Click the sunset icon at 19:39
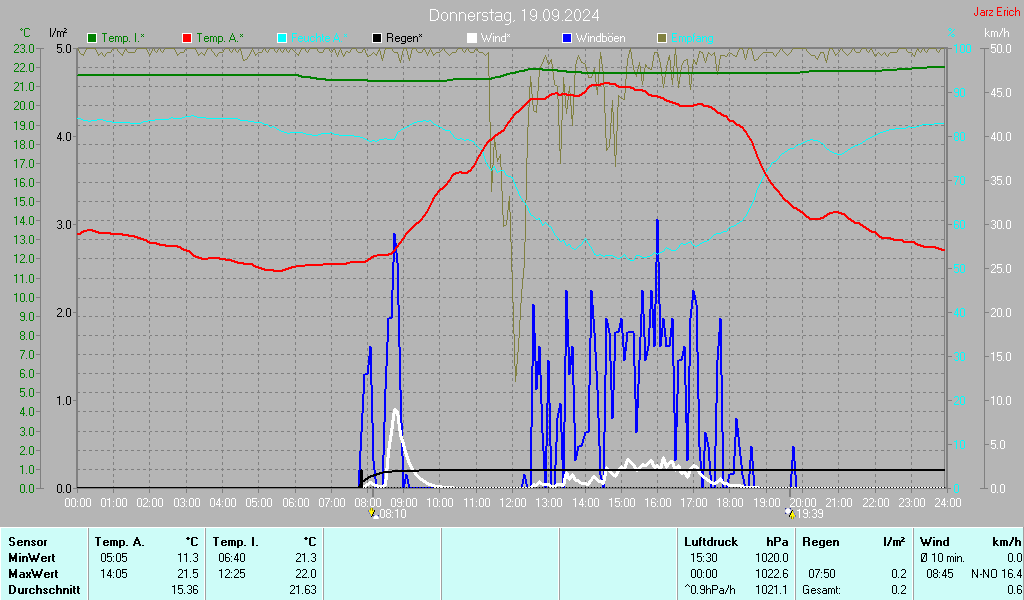 click(789, 513)
